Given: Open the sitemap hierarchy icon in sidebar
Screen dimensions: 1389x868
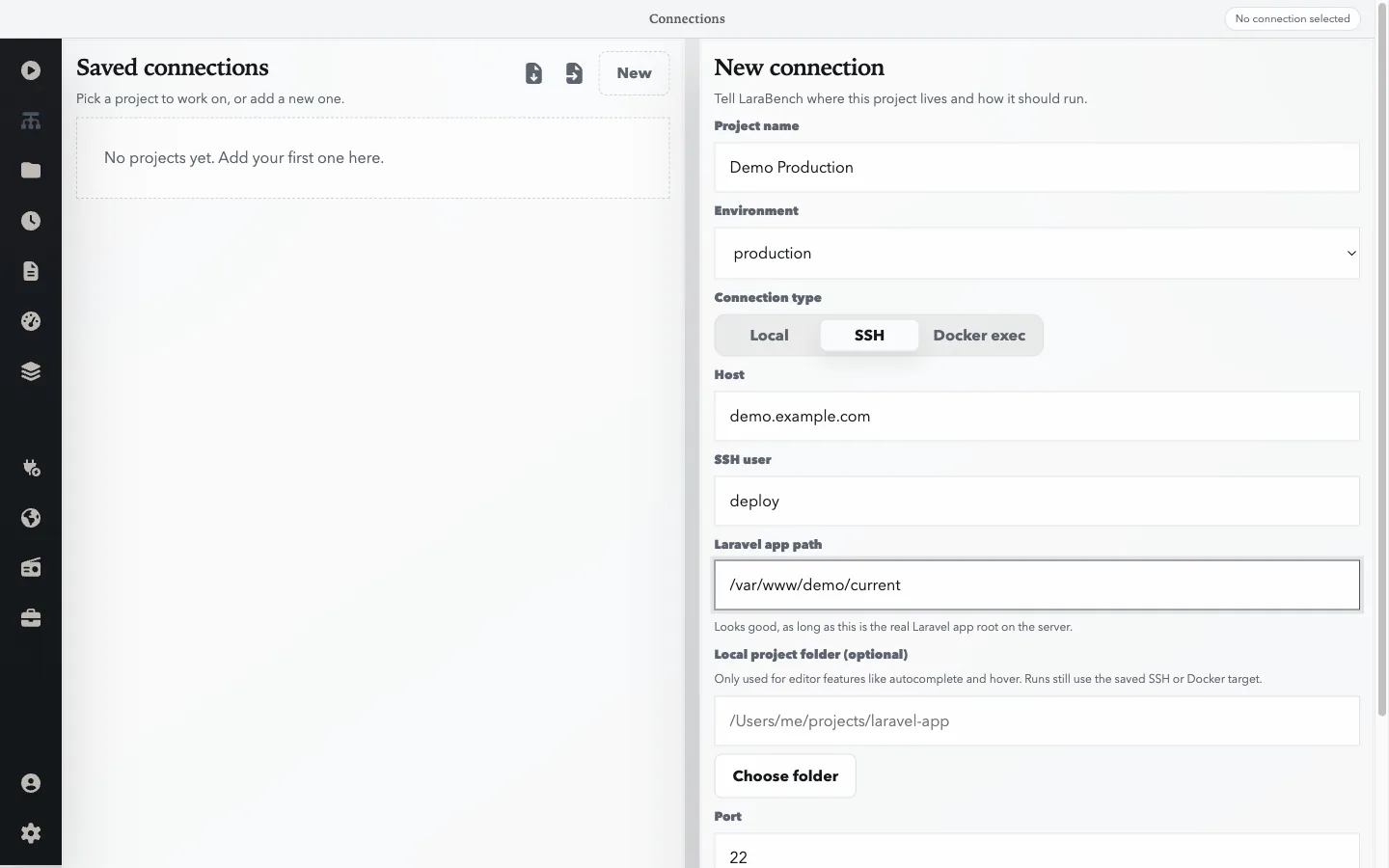Looking at the screenshot, I should (31, 121).
